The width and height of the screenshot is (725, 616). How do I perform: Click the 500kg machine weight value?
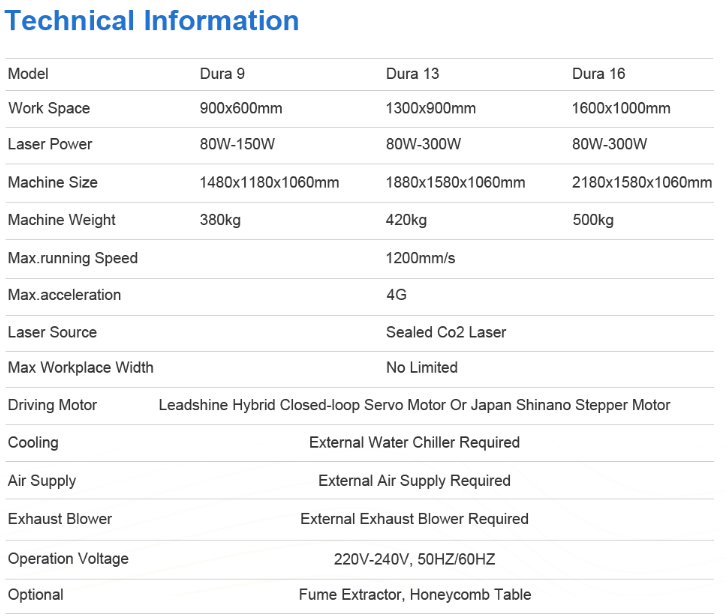[x=592, y=220]
